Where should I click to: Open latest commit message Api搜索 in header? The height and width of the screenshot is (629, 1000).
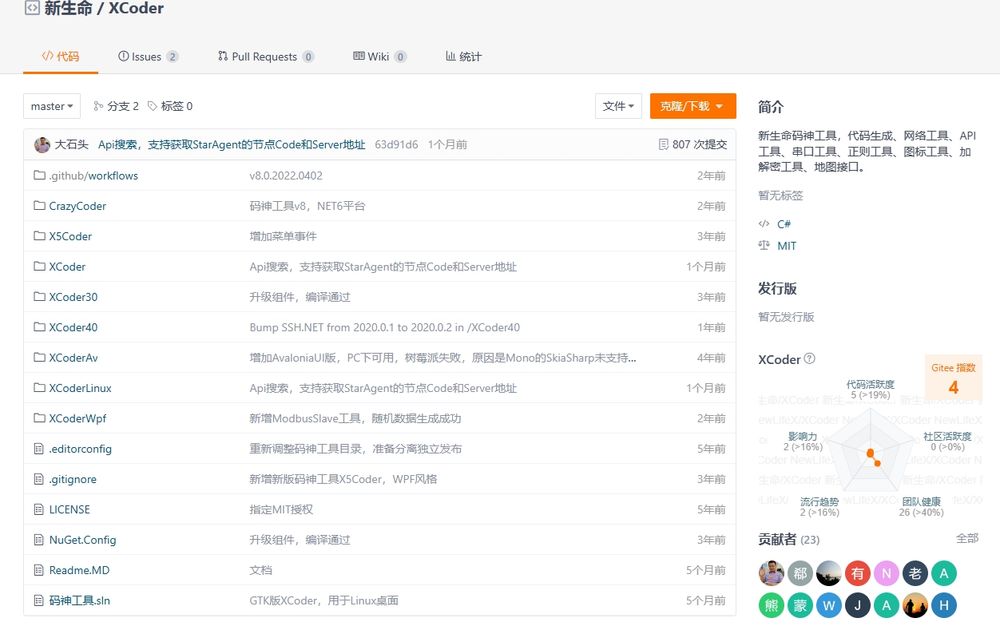(232, 144)
